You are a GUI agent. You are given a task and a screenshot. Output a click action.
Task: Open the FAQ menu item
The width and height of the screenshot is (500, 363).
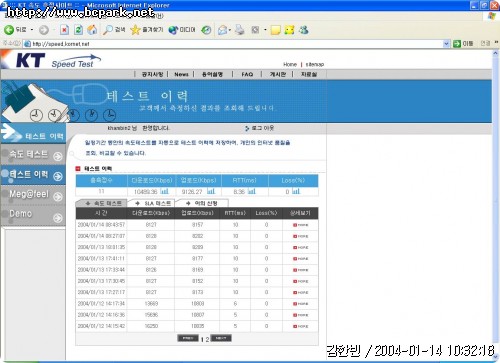click(247, 74)
